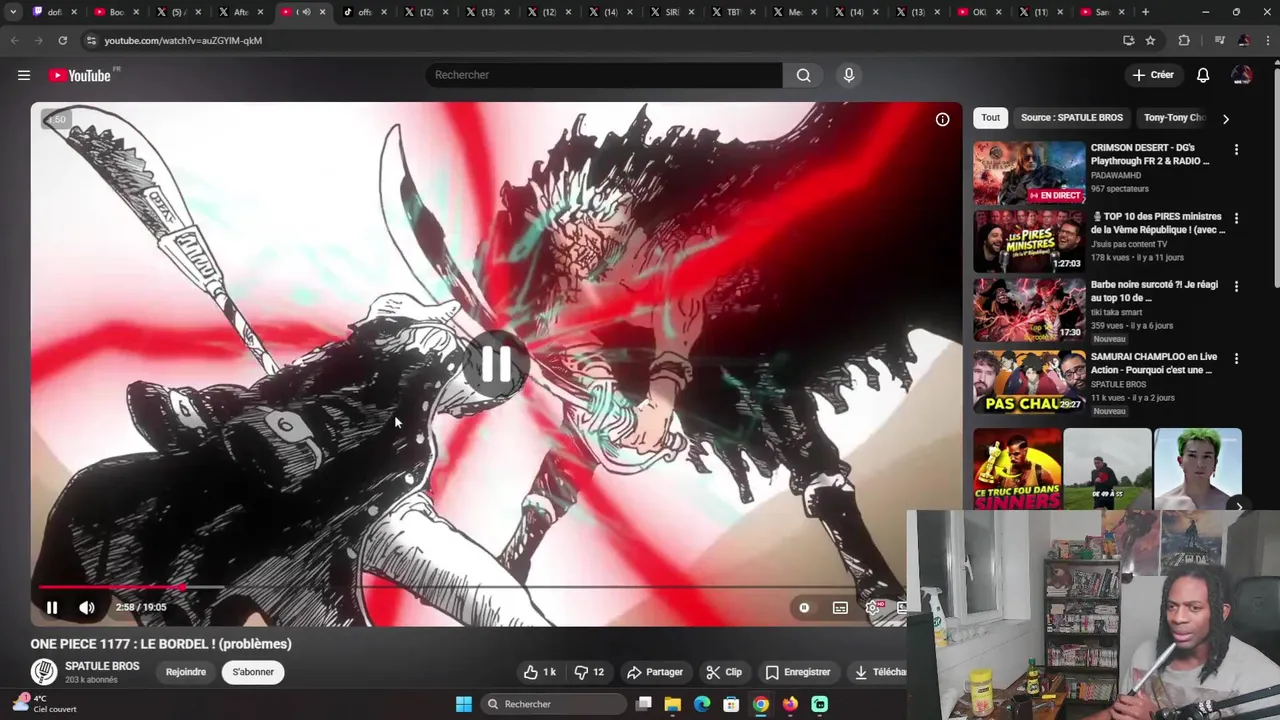The height and width of the screenshot is (720, 1280).
Task: Share the video with Partager
Action: 655,672
